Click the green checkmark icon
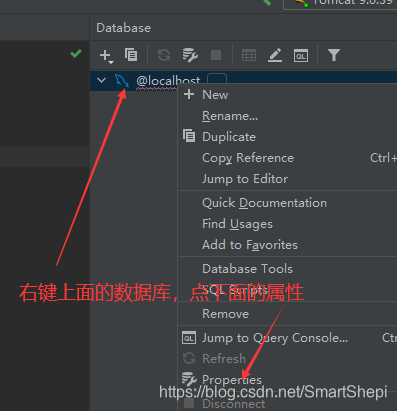The width and height of the screenshot is (397, 411). click(76, 53)
